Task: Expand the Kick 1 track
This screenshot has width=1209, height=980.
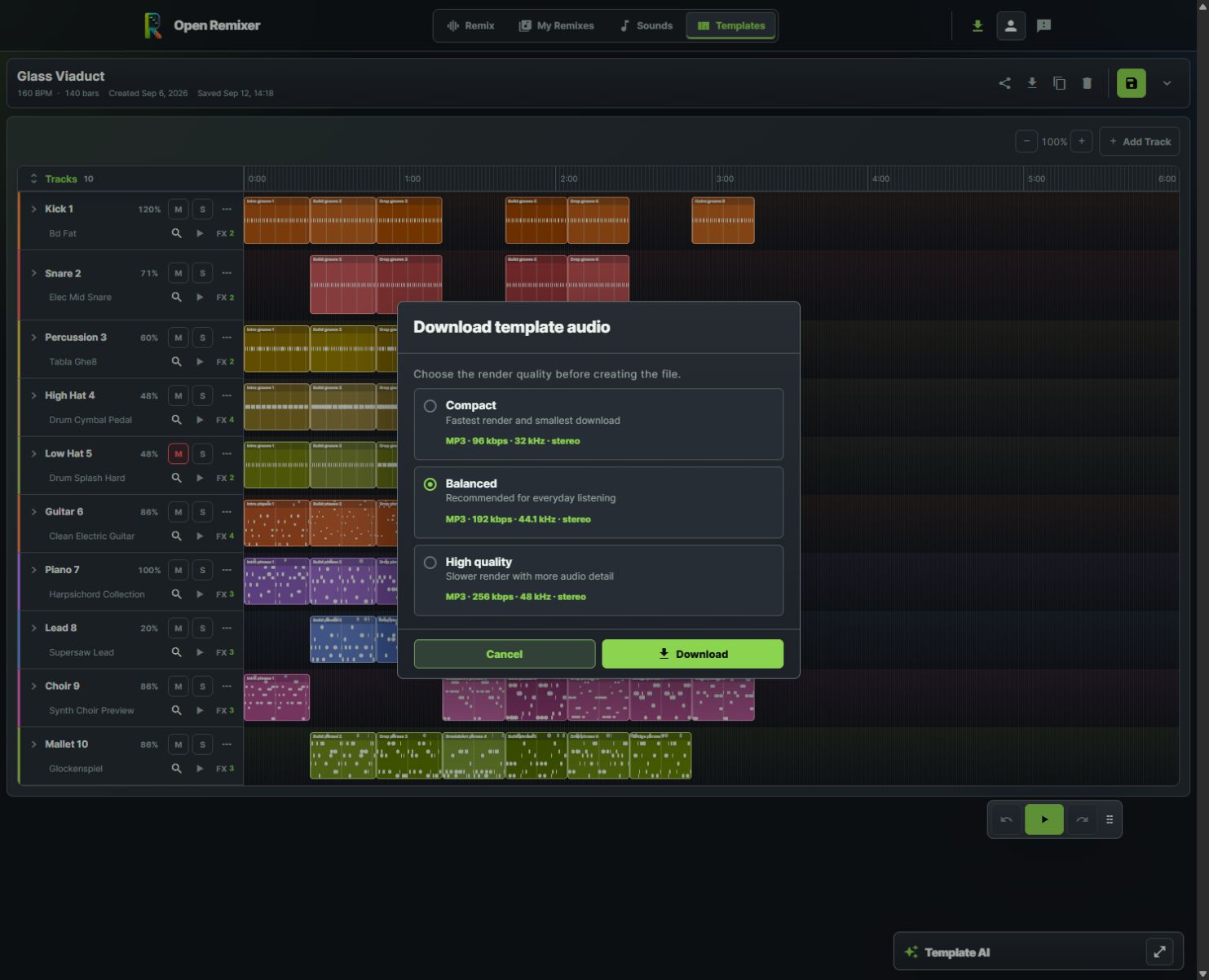Action: click(33, 209)
